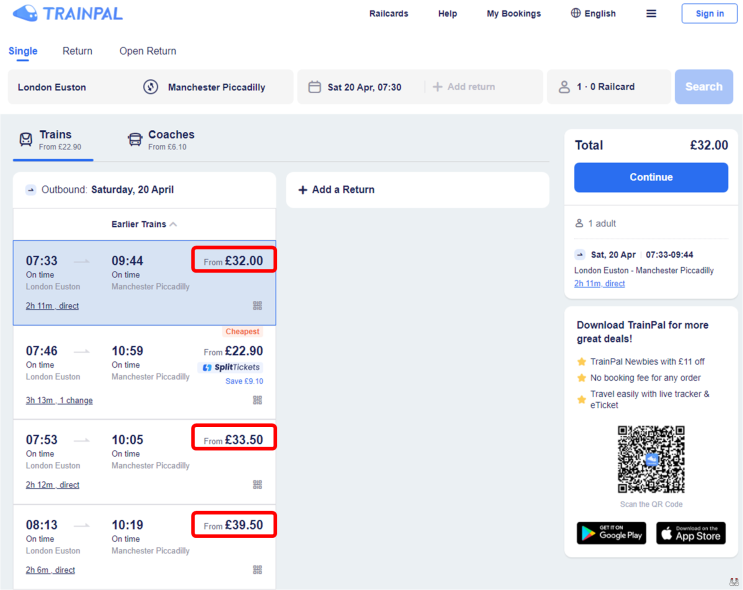Expand Earlier Trains list
Image resolution: width=743 pixels, height=590 pixels.
pos(144,224)
